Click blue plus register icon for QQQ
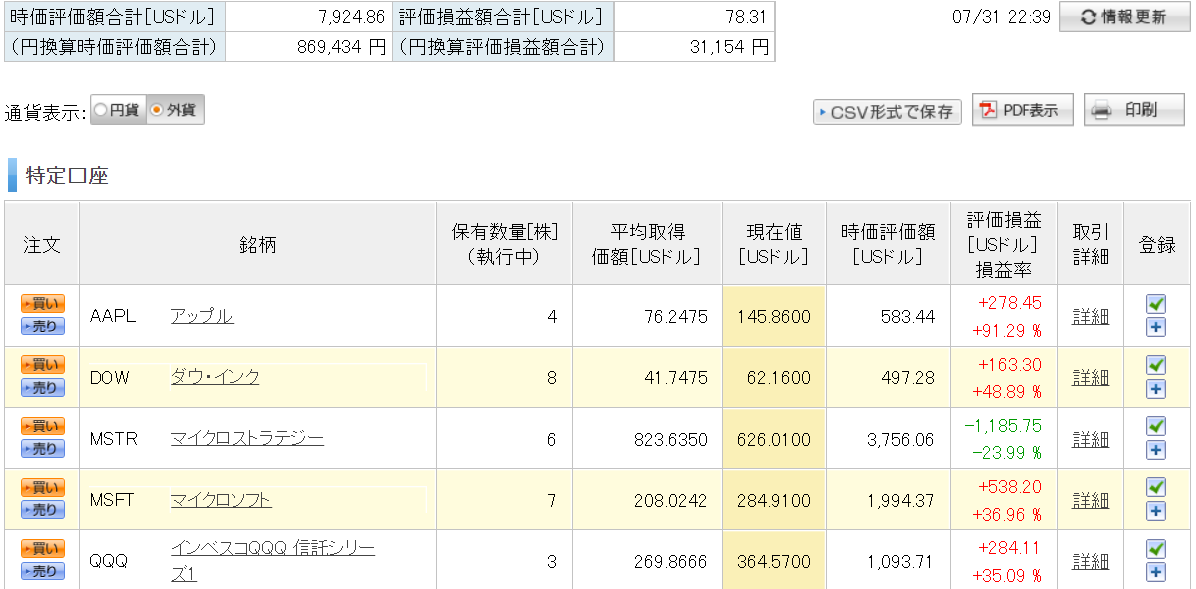The width and height of the screenshot is (1196, 589). (x=1156, y=572)
